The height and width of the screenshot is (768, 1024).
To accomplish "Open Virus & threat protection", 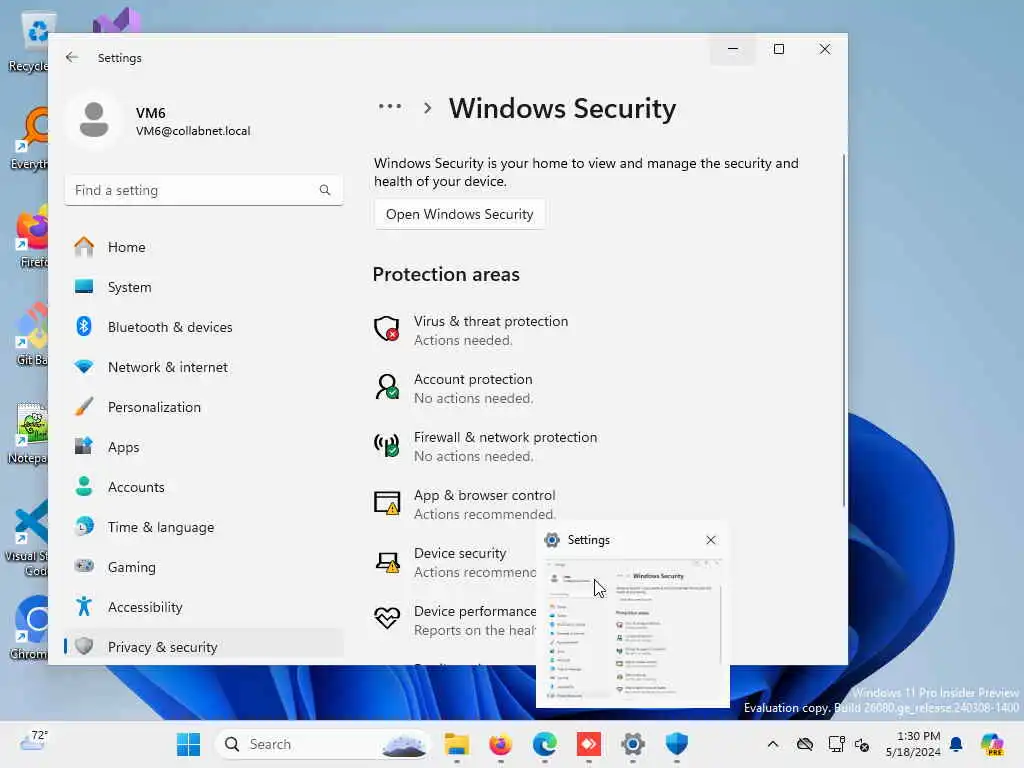I will pyautogui.click(x=491, y=330).
